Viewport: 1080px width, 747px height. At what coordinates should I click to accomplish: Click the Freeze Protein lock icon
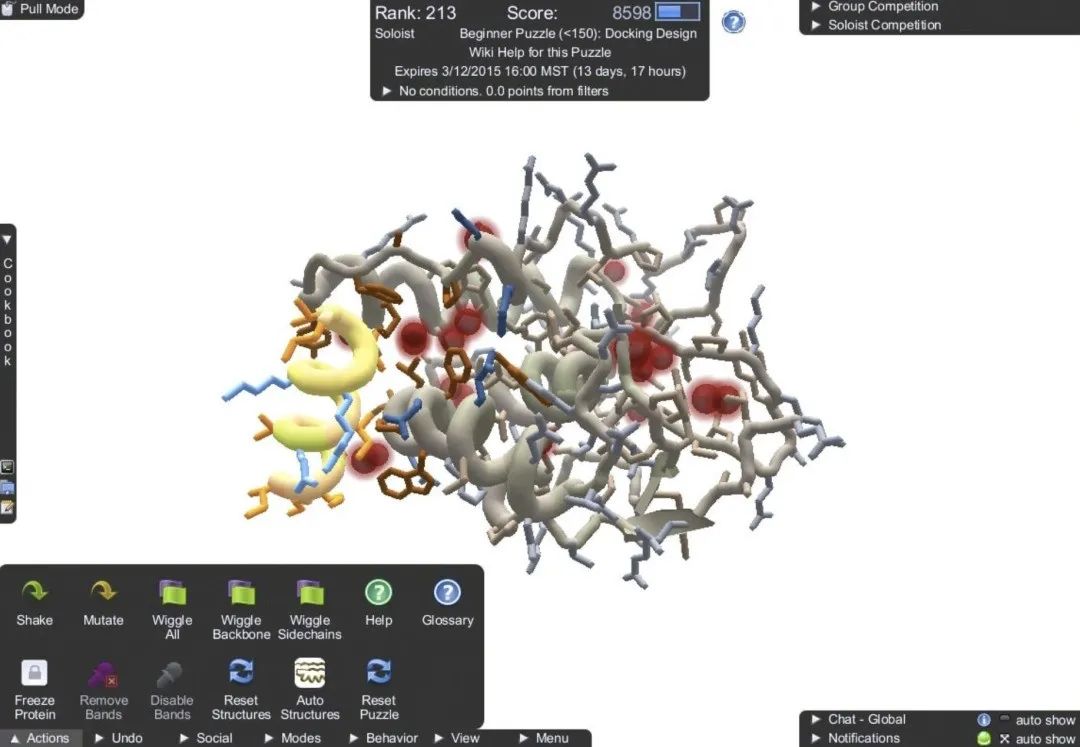(x=34, y=672)
